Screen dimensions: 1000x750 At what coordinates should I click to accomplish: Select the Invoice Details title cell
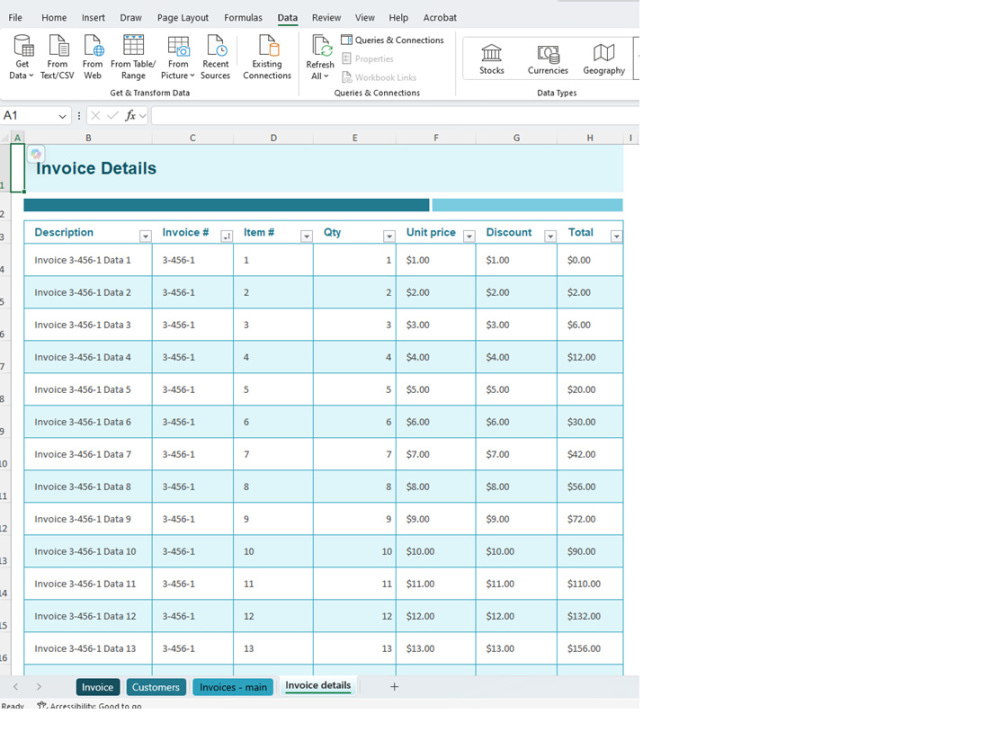(323, 168)
